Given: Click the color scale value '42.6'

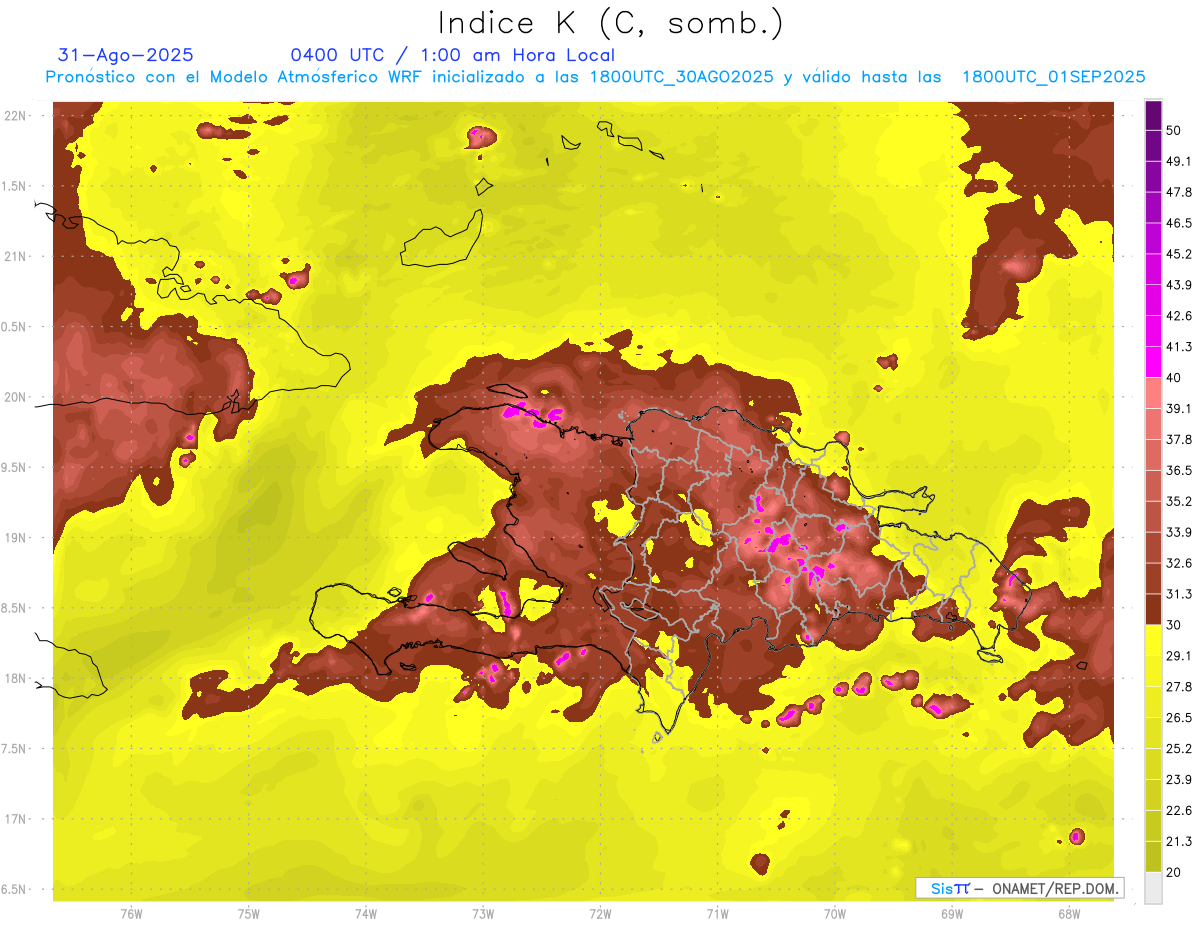Looking at the screenshot, I should click(x=1178, y=316).
